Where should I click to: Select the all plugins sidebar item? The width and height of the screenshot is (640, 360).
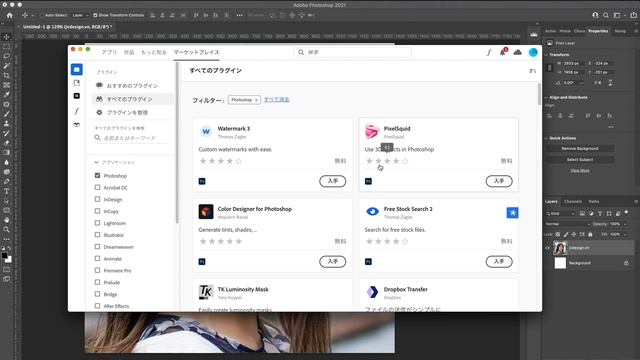(x=133, y=99)
